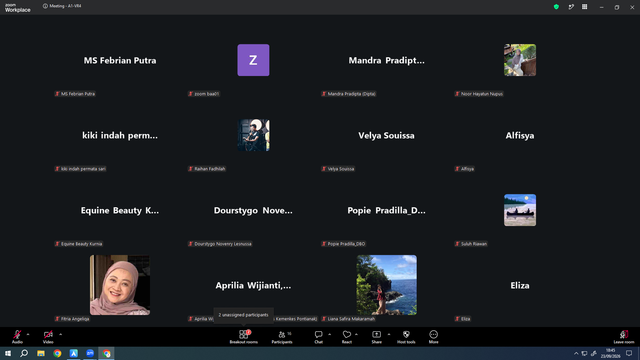This screenshot has height=360, width=640.
Task: Open the More options menu
Action: (433, 337)
